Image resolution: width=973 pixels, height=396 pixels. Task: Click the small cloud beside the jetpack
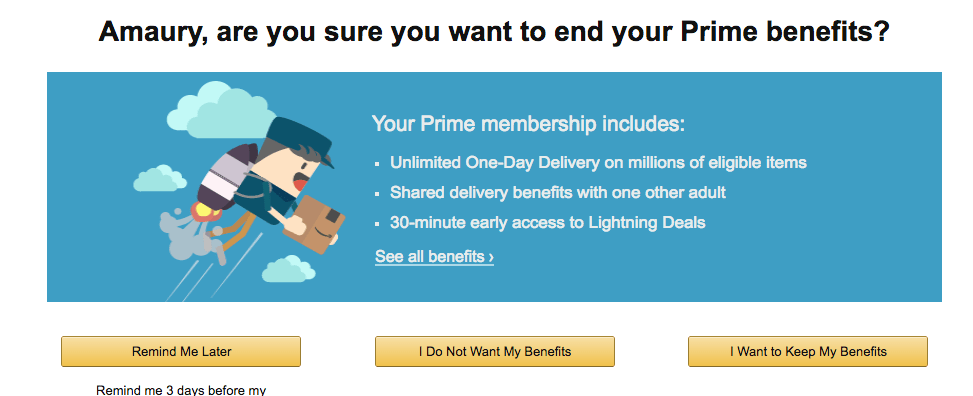[159, 178]
